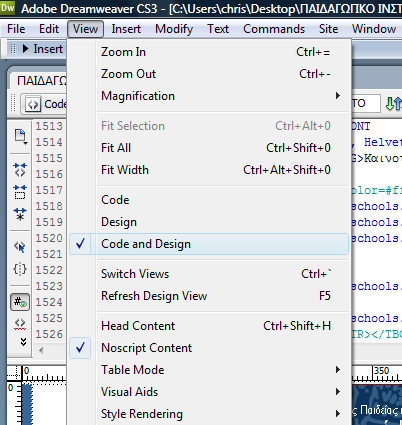The width and height of the screenshot is (402, 425).
Task: Open the Commands menu
Action: point(274,29)
